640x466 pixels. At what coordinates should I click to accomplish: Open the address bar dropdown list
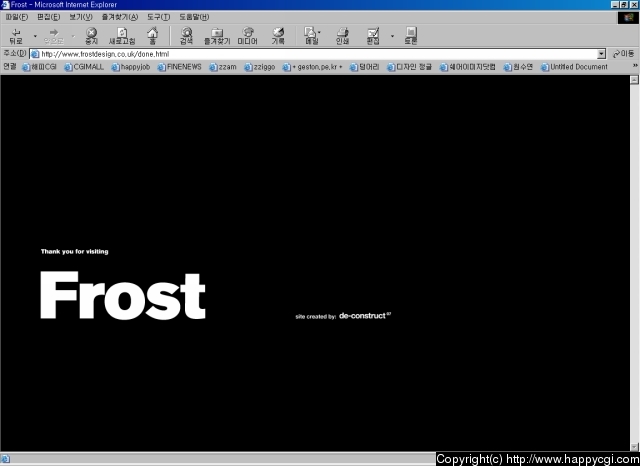click(601, 54)
